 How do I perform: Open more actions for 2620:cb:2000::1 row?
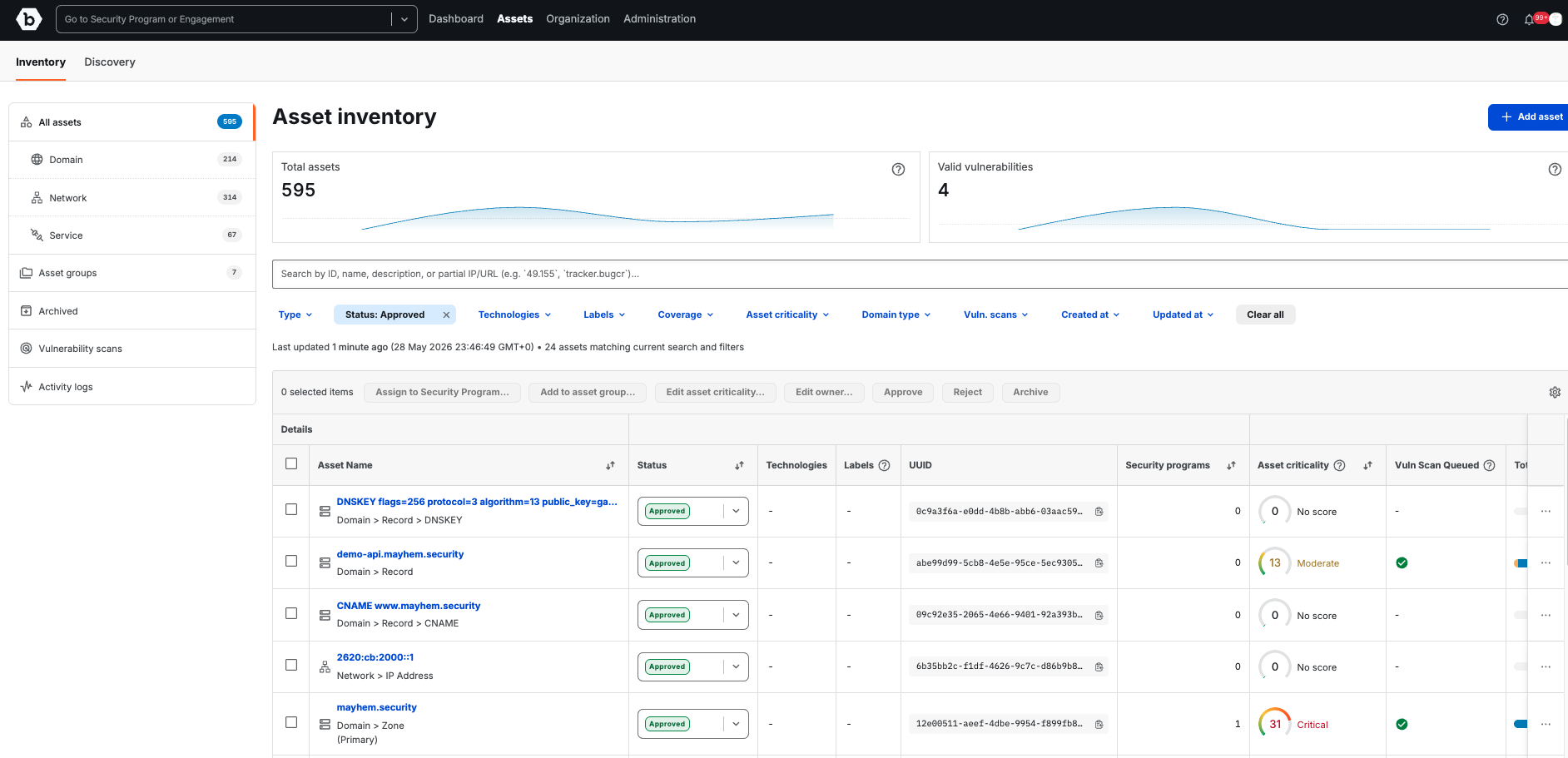(1546, 666)
